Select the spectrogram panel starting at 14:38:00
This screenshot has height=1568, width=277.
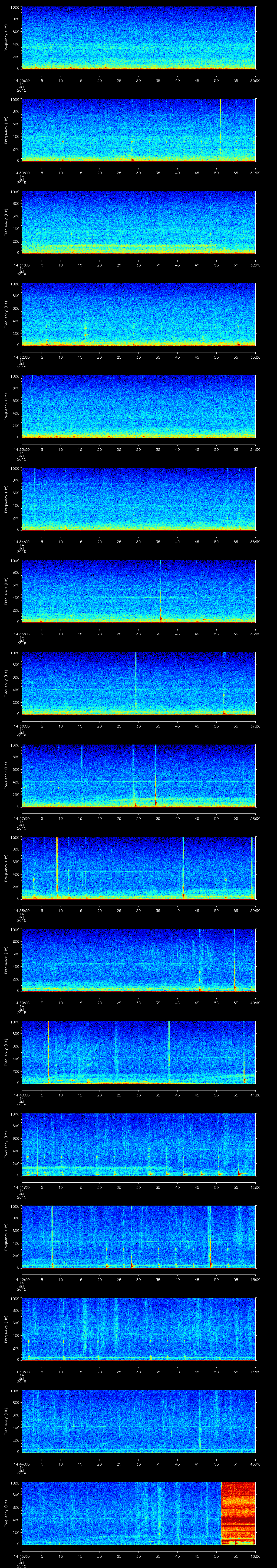[138, 868]
